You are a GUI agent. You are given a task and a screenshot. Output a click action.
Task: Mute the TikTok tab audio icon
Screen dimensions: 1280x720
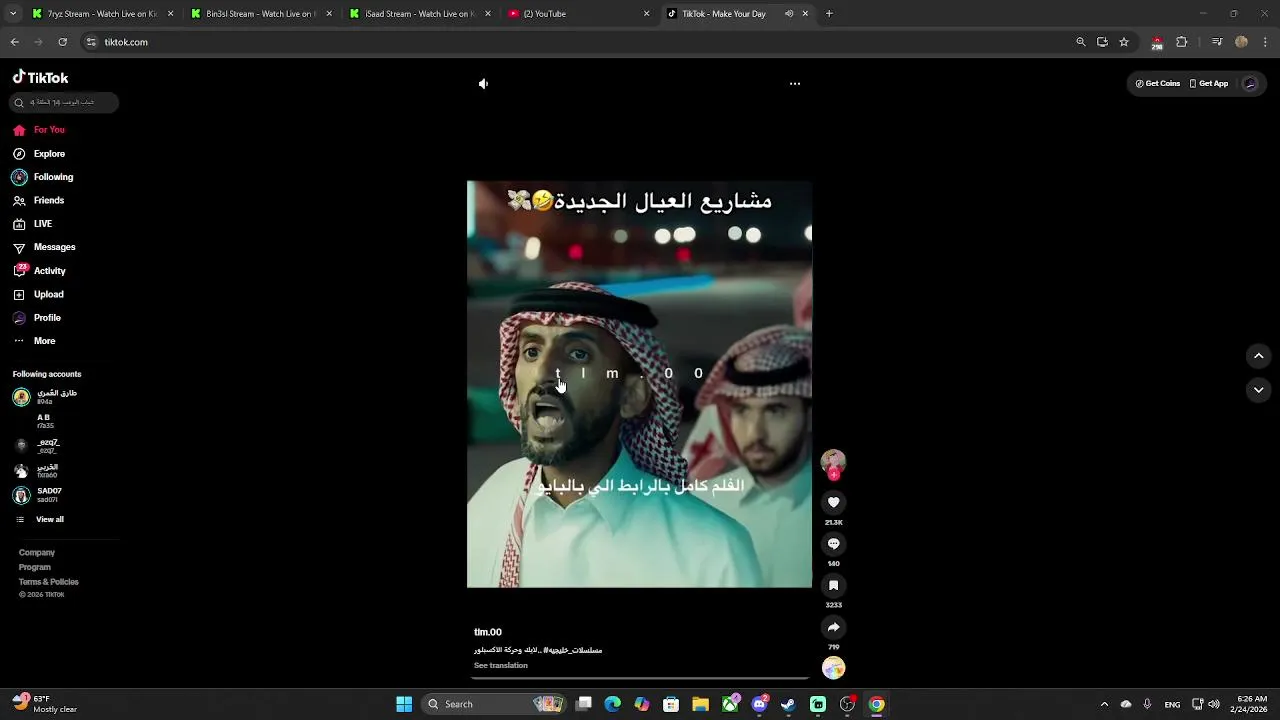tap(789, 14)
